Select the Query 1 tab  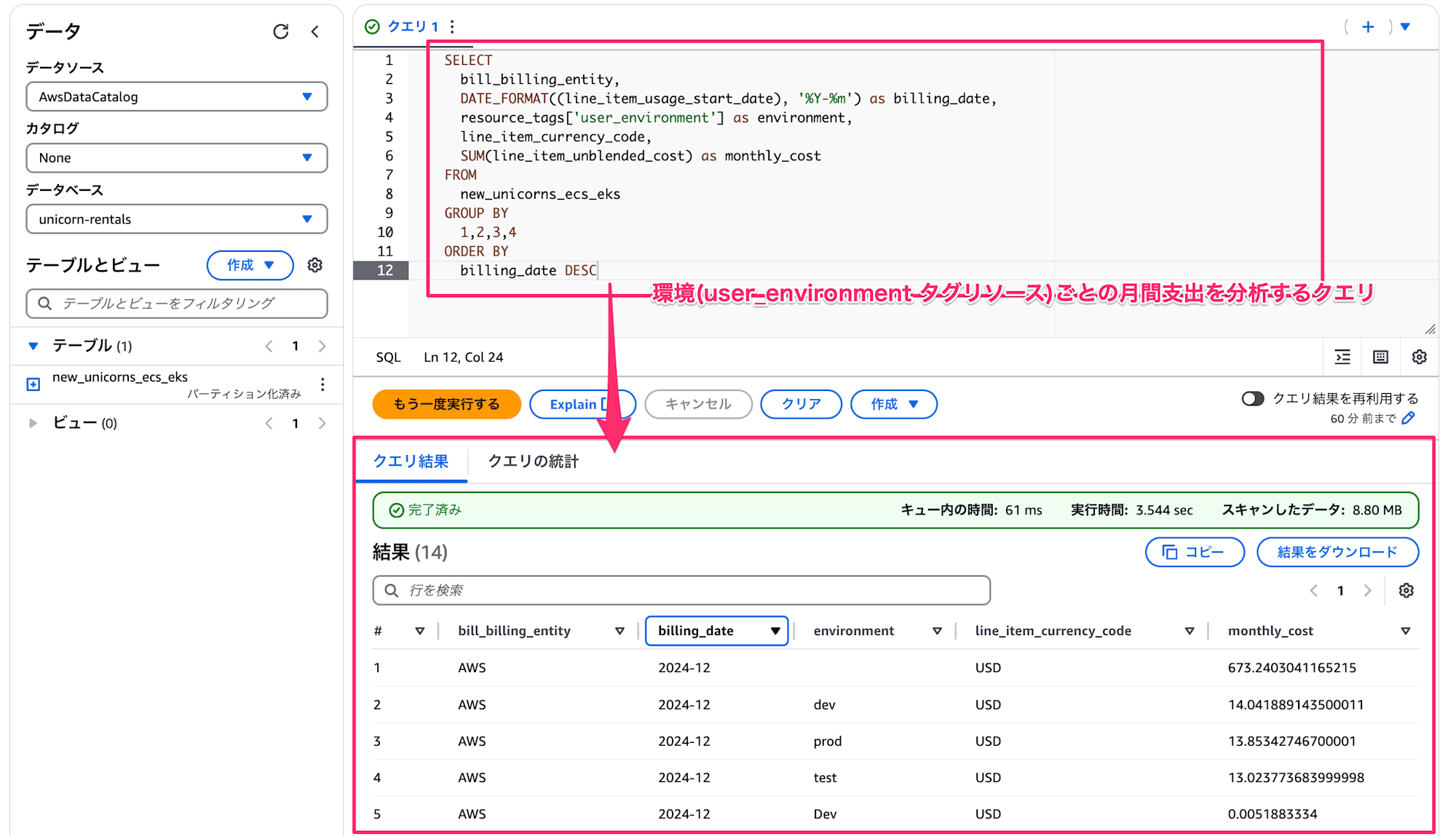coord(413,27)
